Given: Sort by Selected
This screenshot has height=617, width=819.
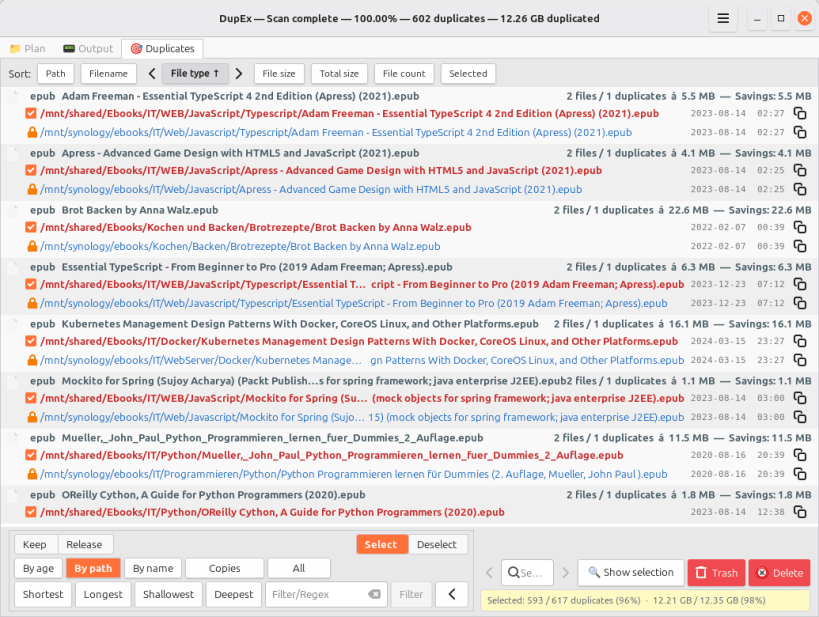Looking at the screenshot, I should 468,74.
